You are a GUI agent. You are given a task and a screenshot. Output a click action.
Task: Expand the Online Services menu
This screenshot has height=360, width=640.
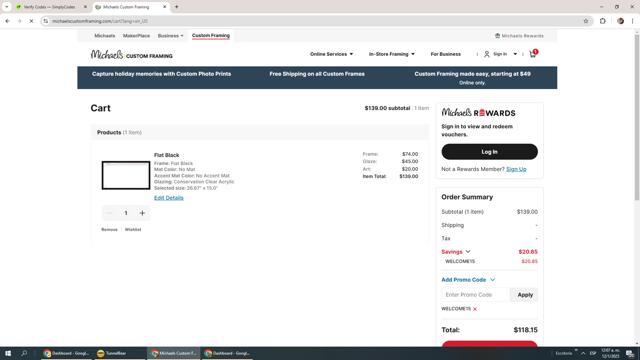pos(331,54)
